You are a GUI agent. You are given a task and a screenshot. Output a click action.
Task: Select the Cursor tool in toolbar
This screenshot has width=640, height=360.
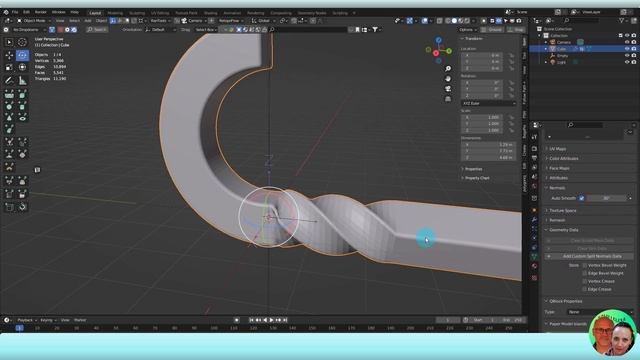click(22, 42)
